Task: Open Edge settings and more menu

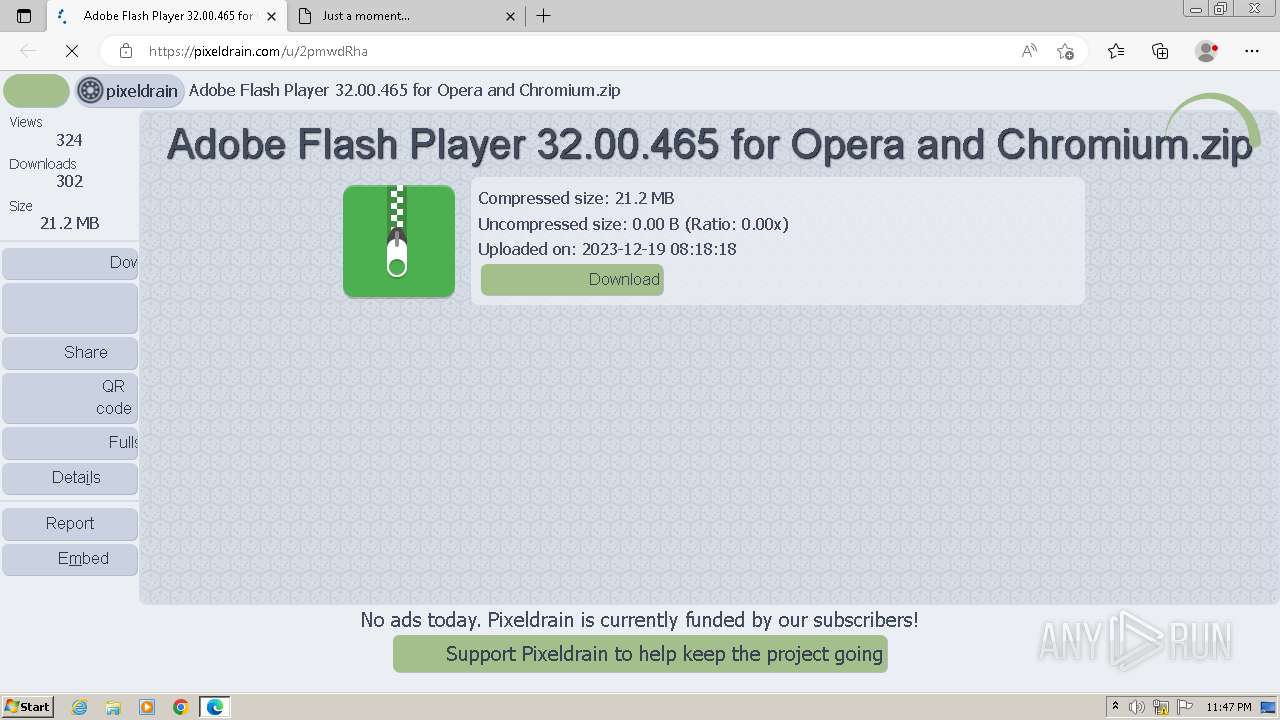Action: (x=1252, y=51)
